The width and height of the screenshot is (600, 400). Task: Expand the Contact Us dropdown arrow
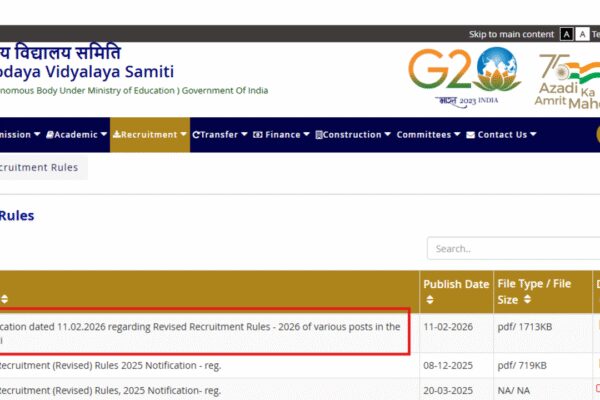click(533, 134)
